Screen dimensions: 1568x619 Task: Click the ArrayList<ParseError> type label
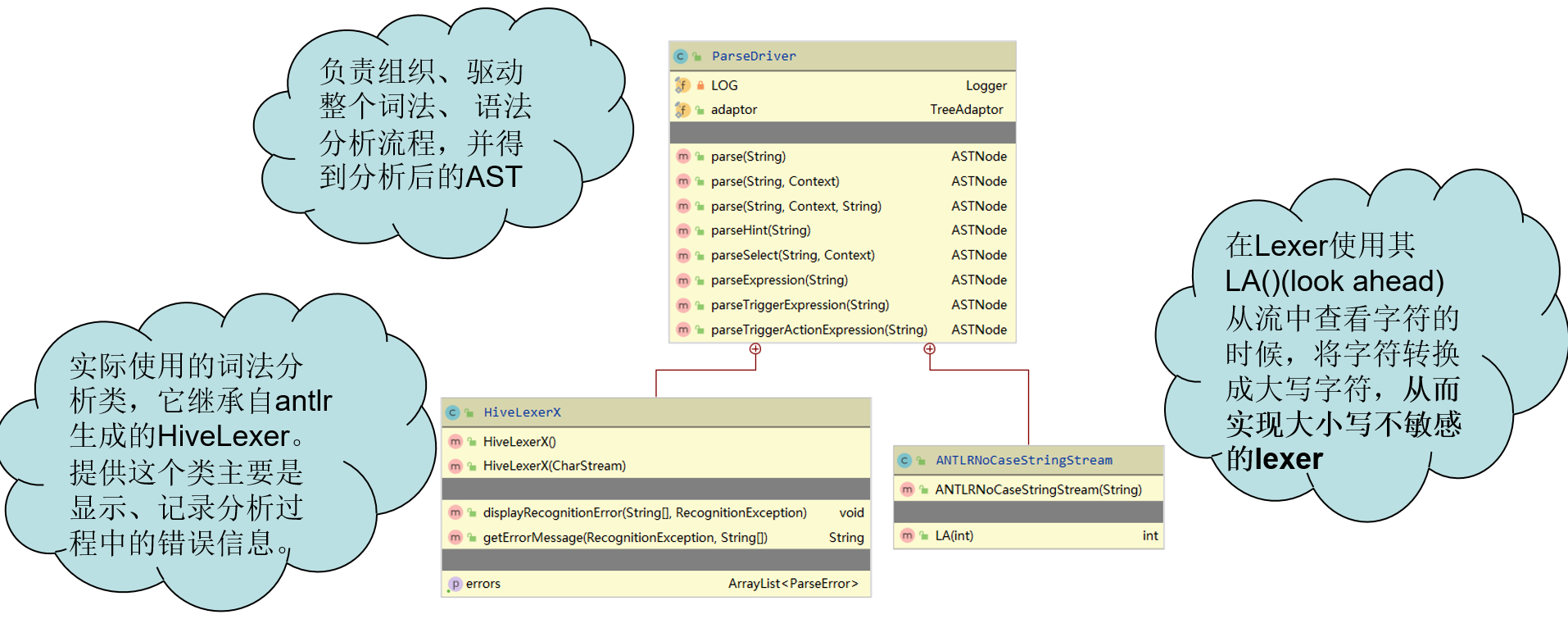point(793,585)
